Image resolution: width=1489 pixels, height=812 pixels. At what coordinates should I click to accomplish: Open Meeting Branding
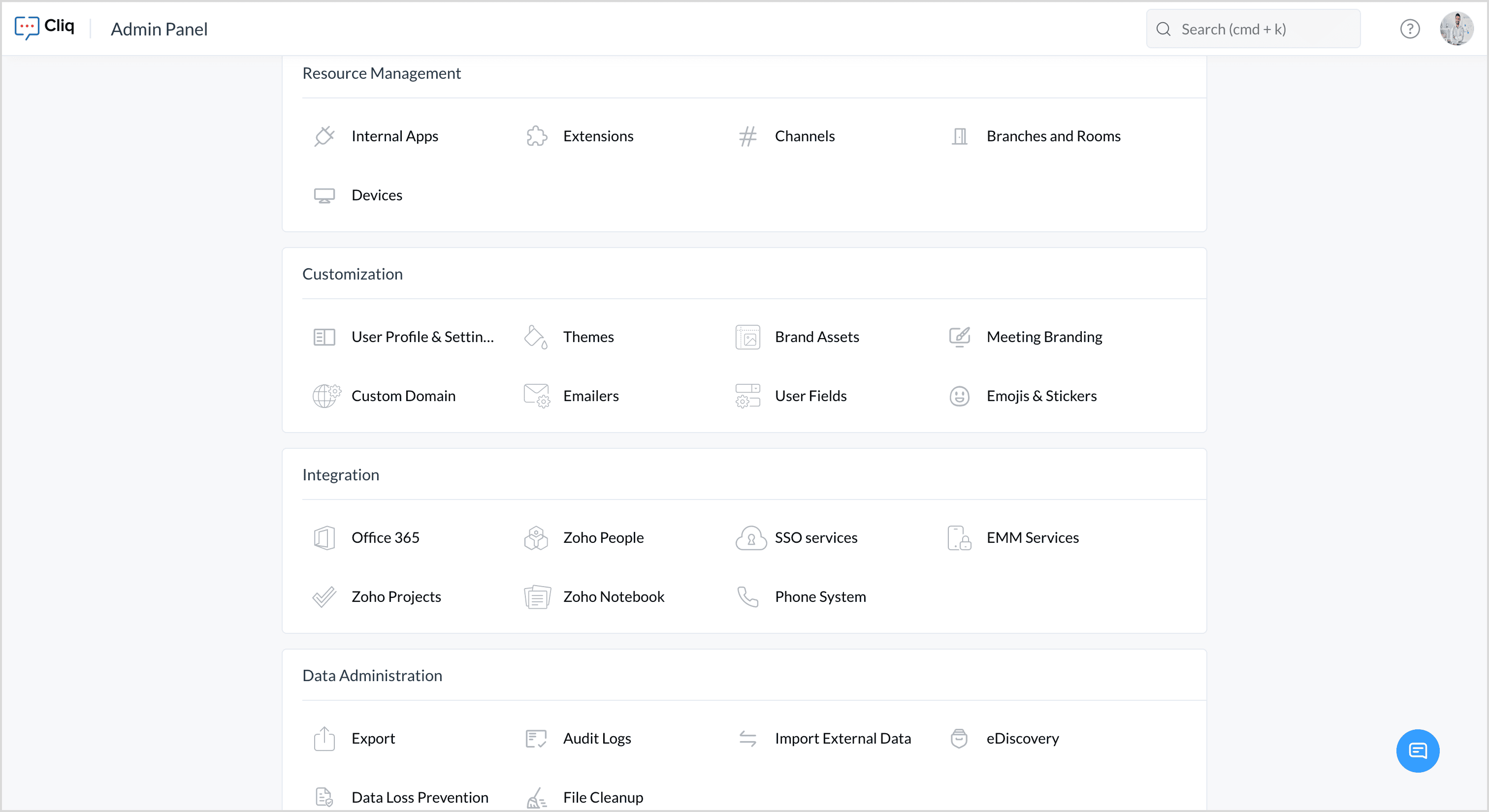pos(1044,337)
